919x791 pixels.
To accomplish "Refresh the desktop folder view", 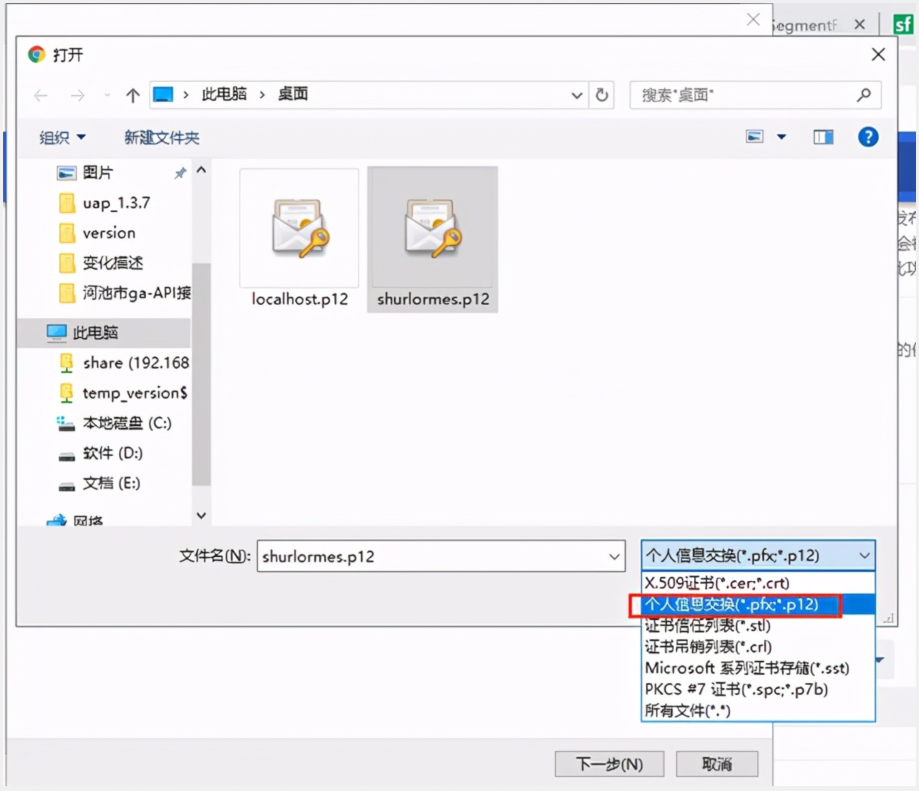I will point(602,95).
